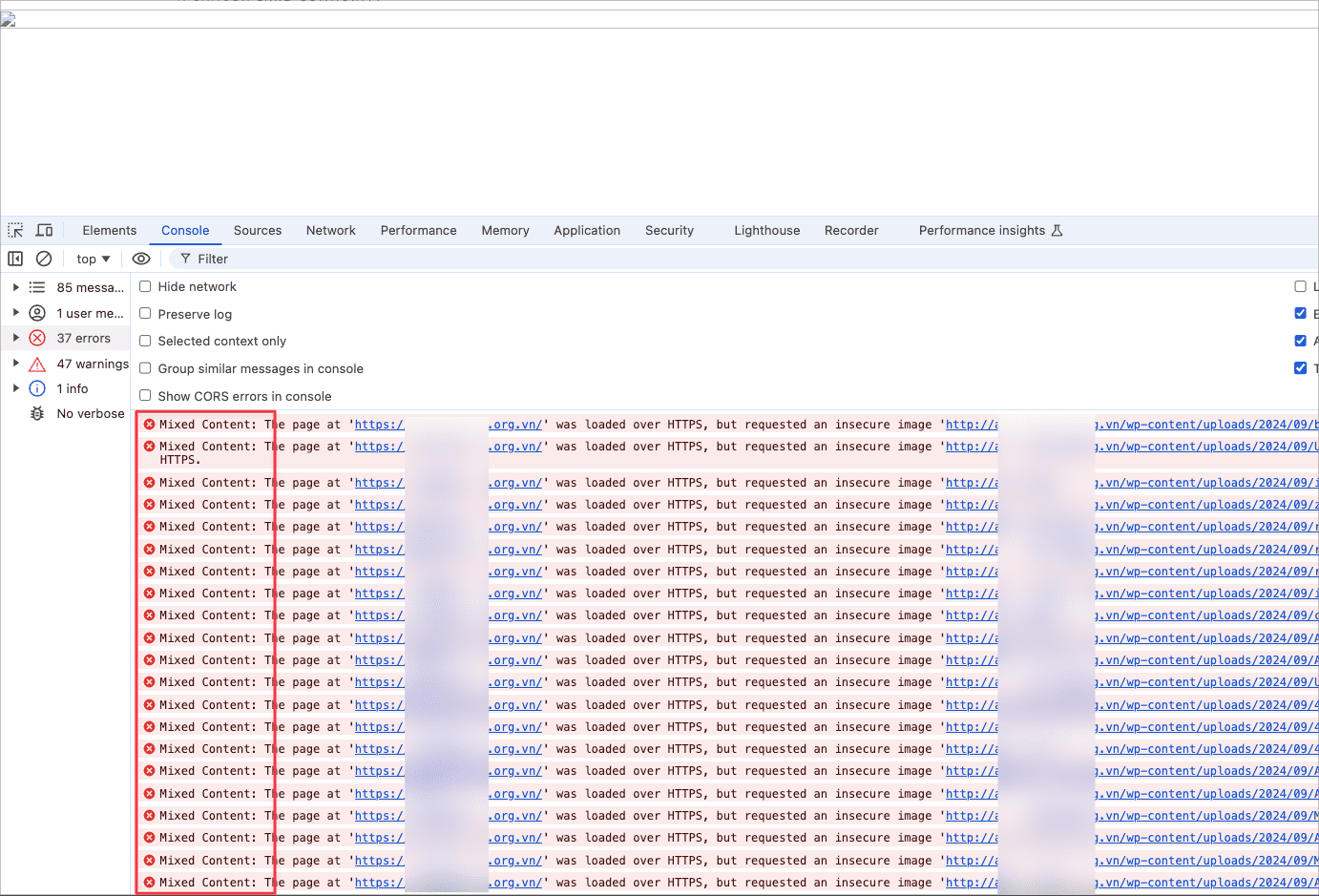This screenshot has height=896, width=1319.
Task: Click the show console sidebar icon
Action: [15, 259]
